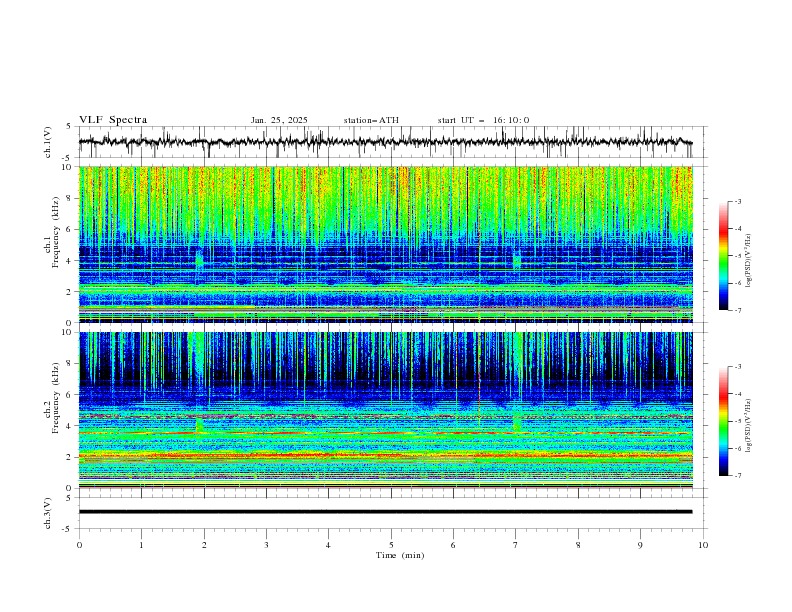Viewport: 792px width, 612px height.
Task: Click time axis tick label "8"
Action: [578, 545]
